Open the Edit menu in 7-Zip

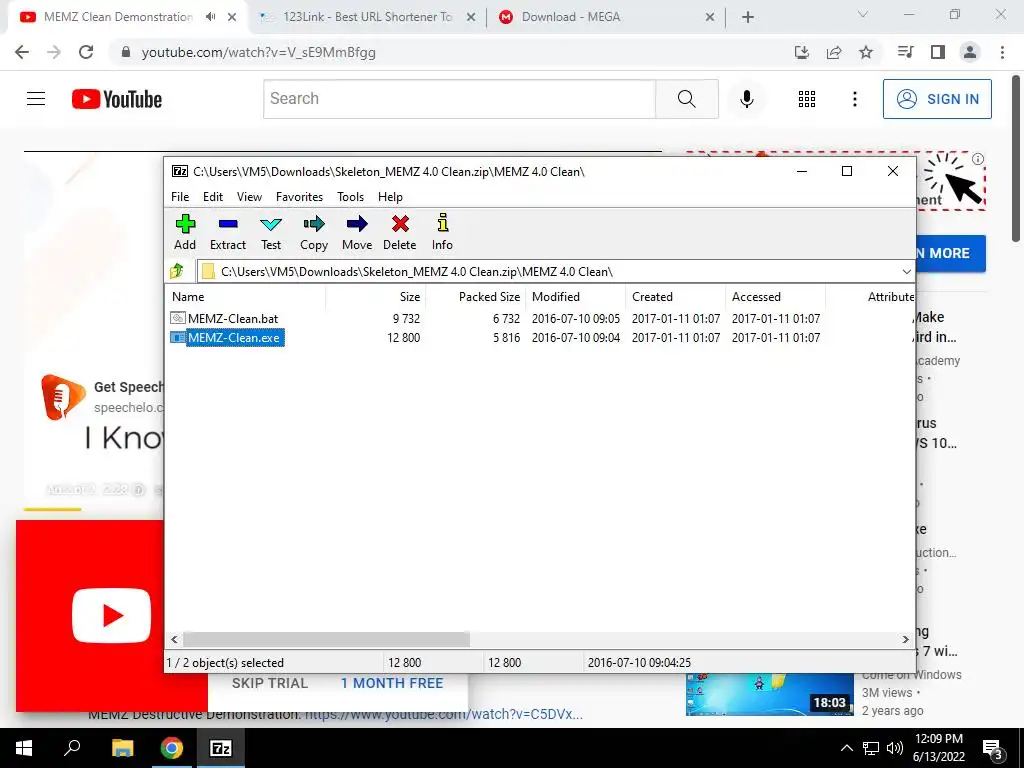coord(213,197)
